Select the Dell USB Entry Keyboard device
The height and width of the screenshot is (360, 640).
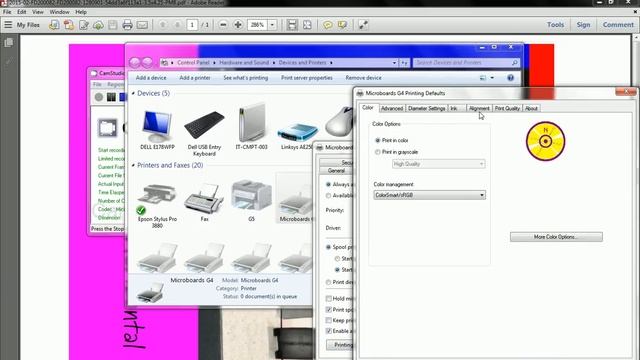click(204, 133)
